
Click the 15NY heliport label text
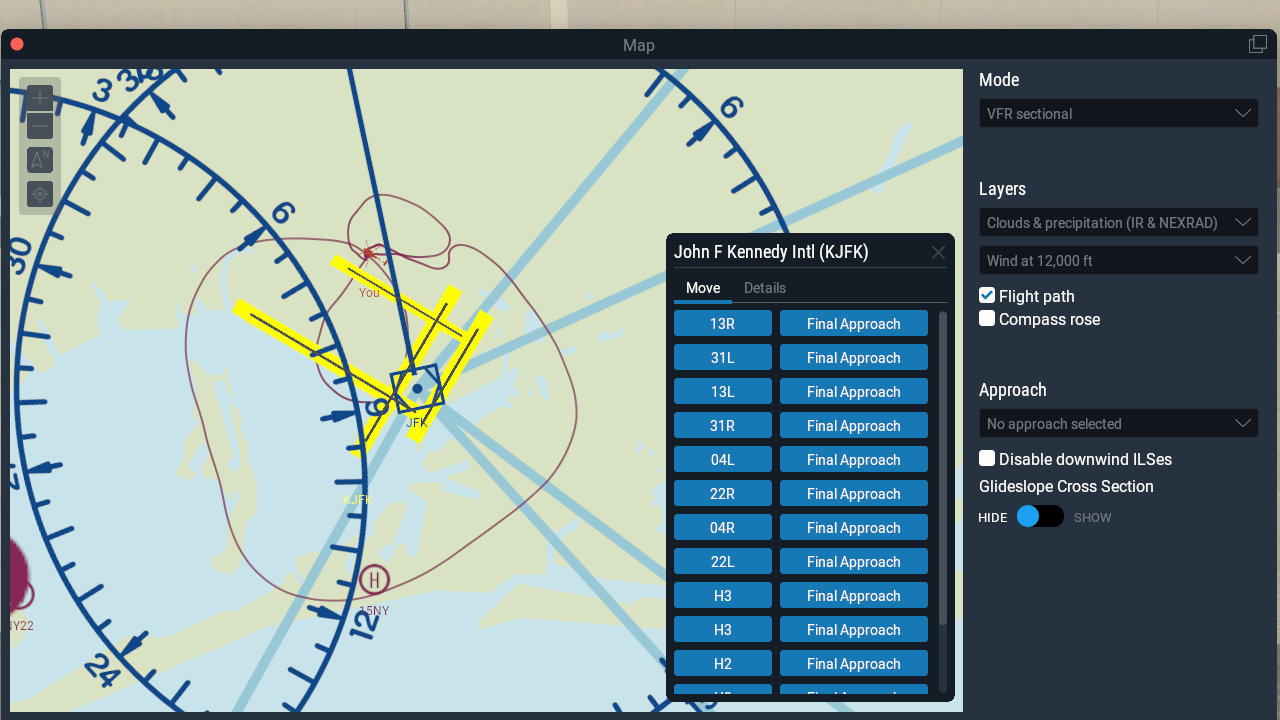click(374, 610)
